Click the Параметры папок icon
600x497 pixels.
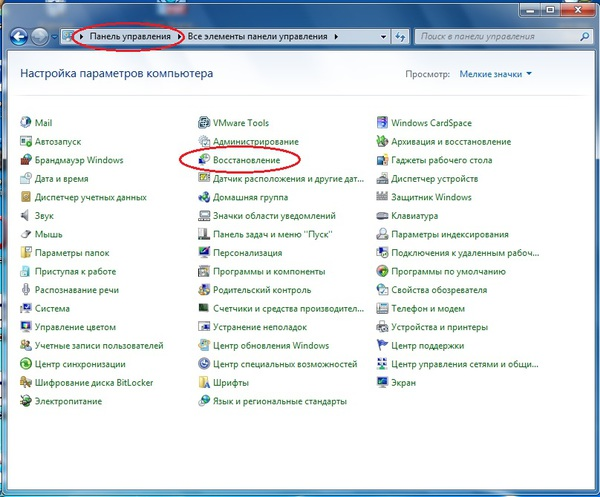coord(26,253)
